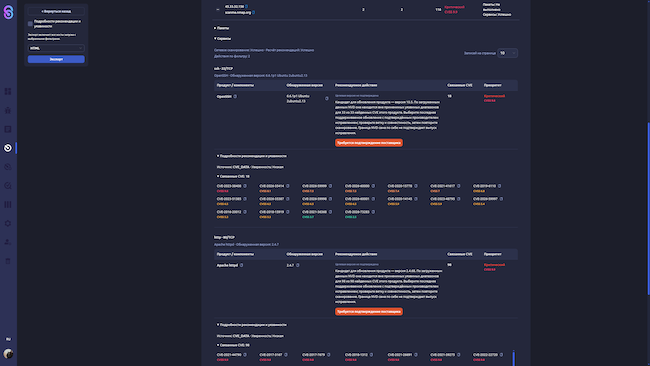Expand the Пакеты section

[x=221, y=28]
